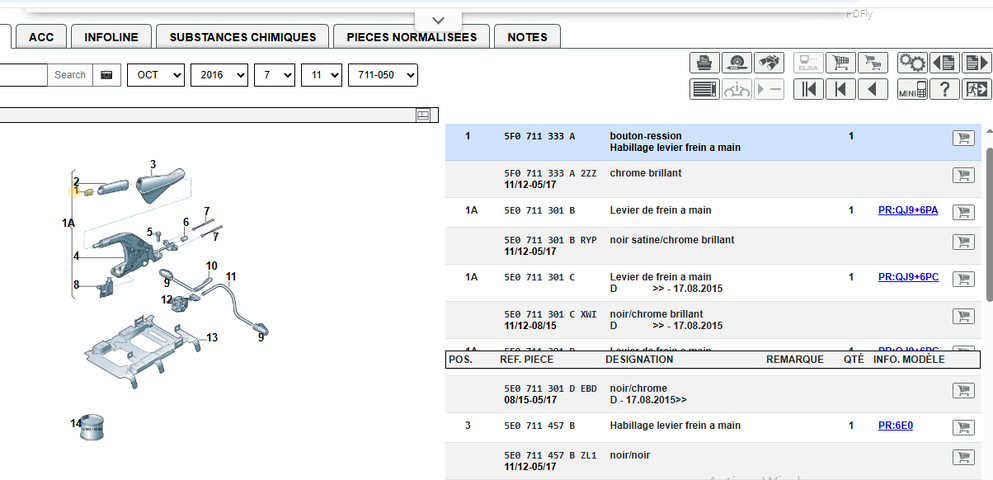993x480 pixels.
Task: Click the camera icon beside Search
Action: [106, 75]
